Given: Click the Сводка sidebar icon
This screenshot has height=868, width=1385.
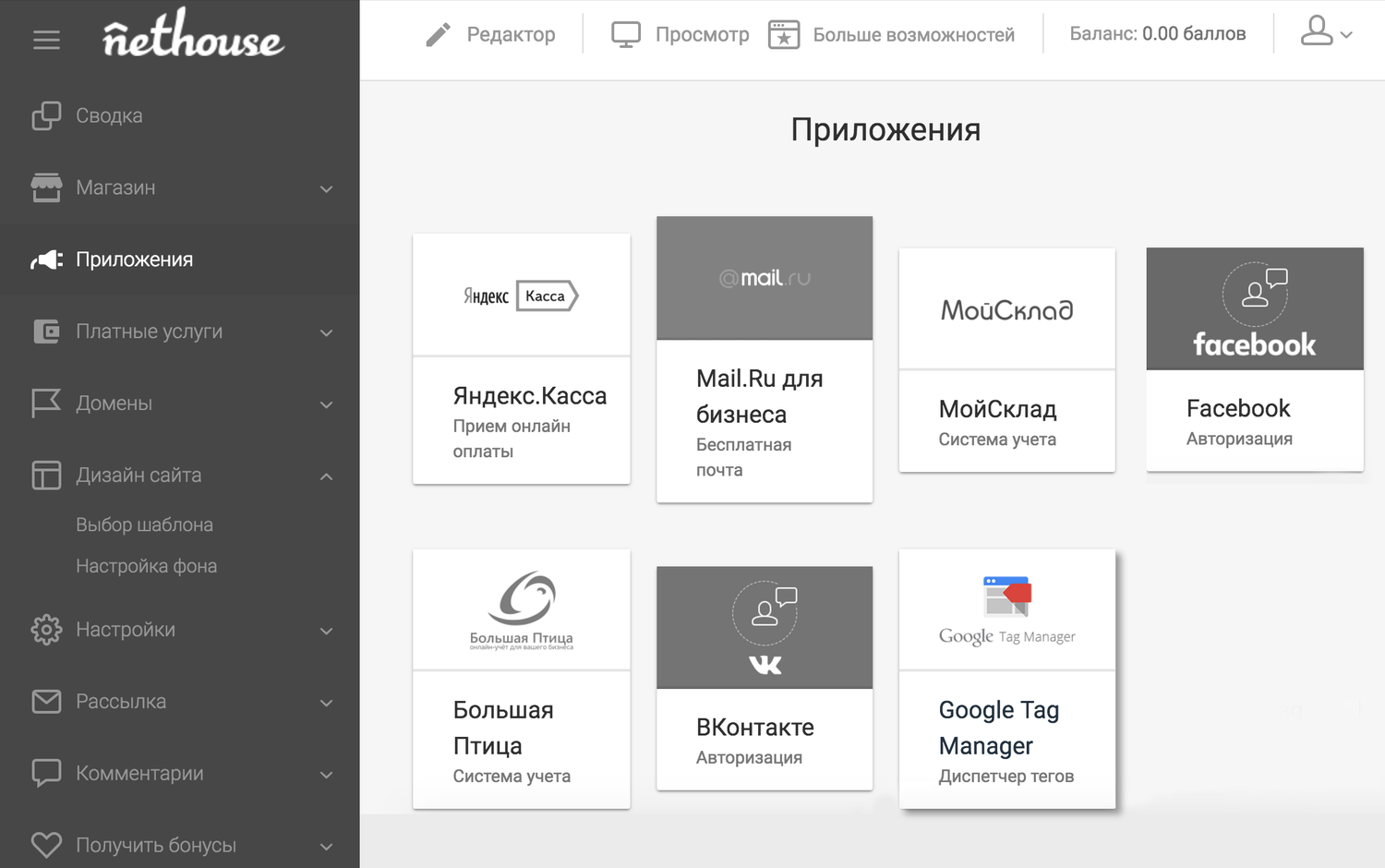Looking at the screenshot, I should (x=46, y=115).
